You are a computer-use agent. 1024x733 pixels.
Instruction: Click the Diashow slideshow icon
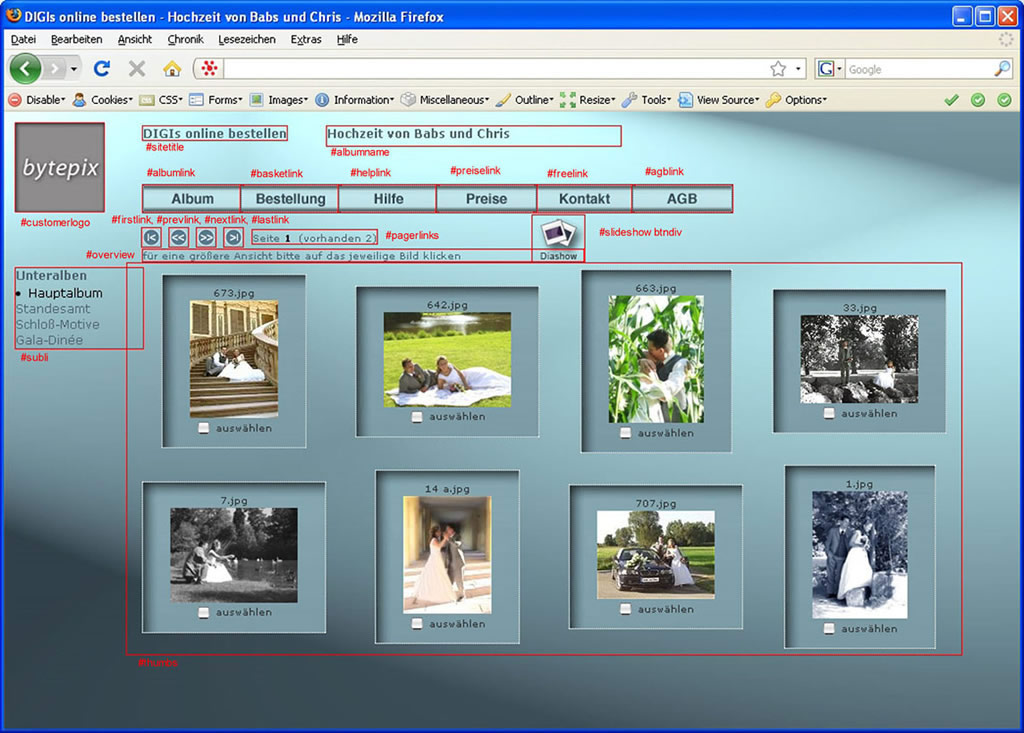(558, 233)
